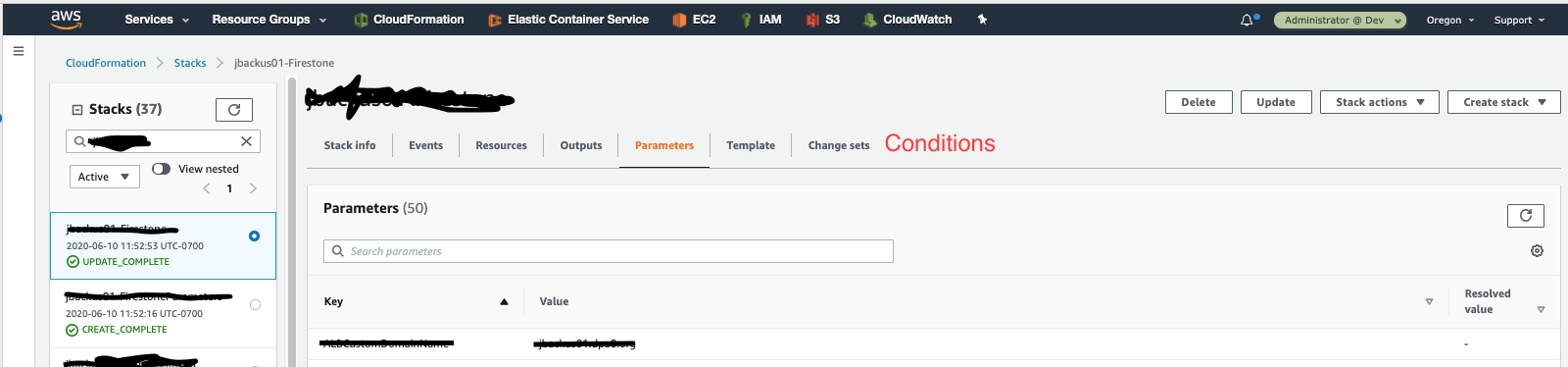Open the Resource Groups dropdown
The height and width of the screenshot is (367, 1568).
point(269,19)
